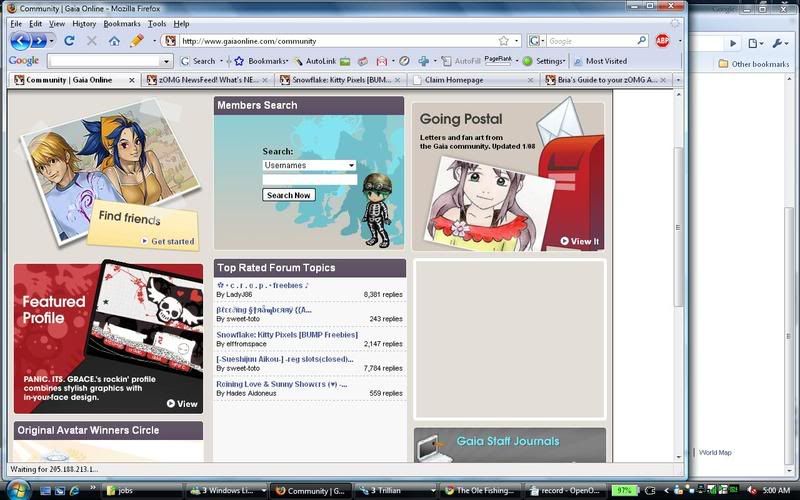Click AutoLink on the Google toolbar
The height and width of the screenshot is (500, 800).
[x=314, y=61]
